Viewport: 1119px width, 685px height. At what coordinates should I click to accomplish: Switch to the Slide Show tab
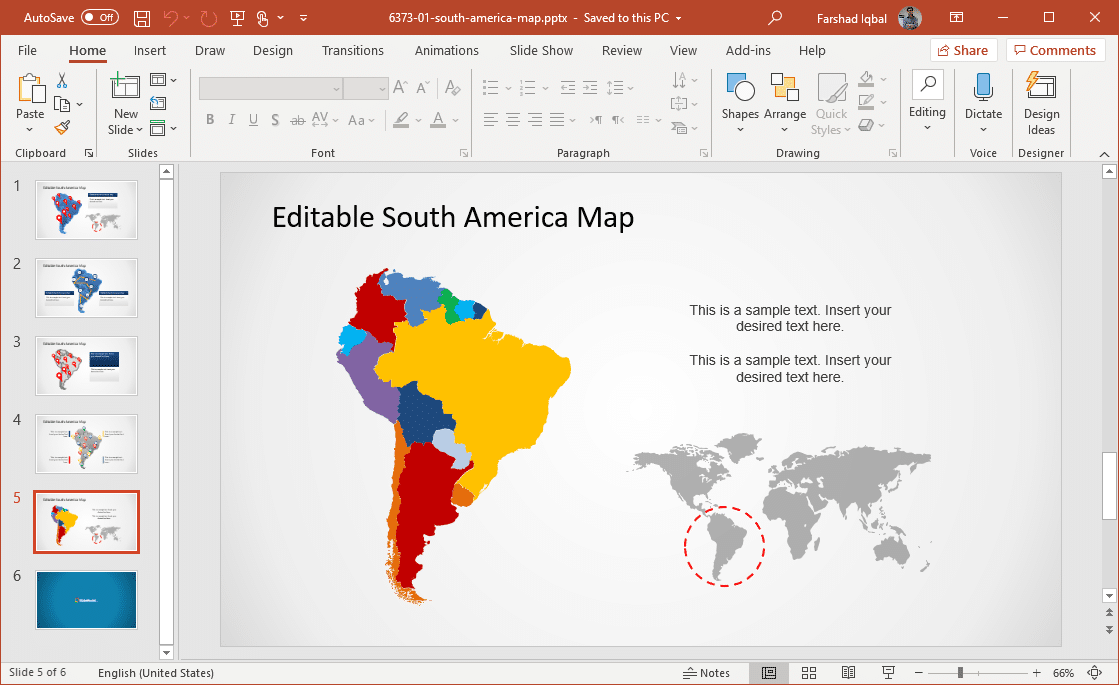pos(541,51)
